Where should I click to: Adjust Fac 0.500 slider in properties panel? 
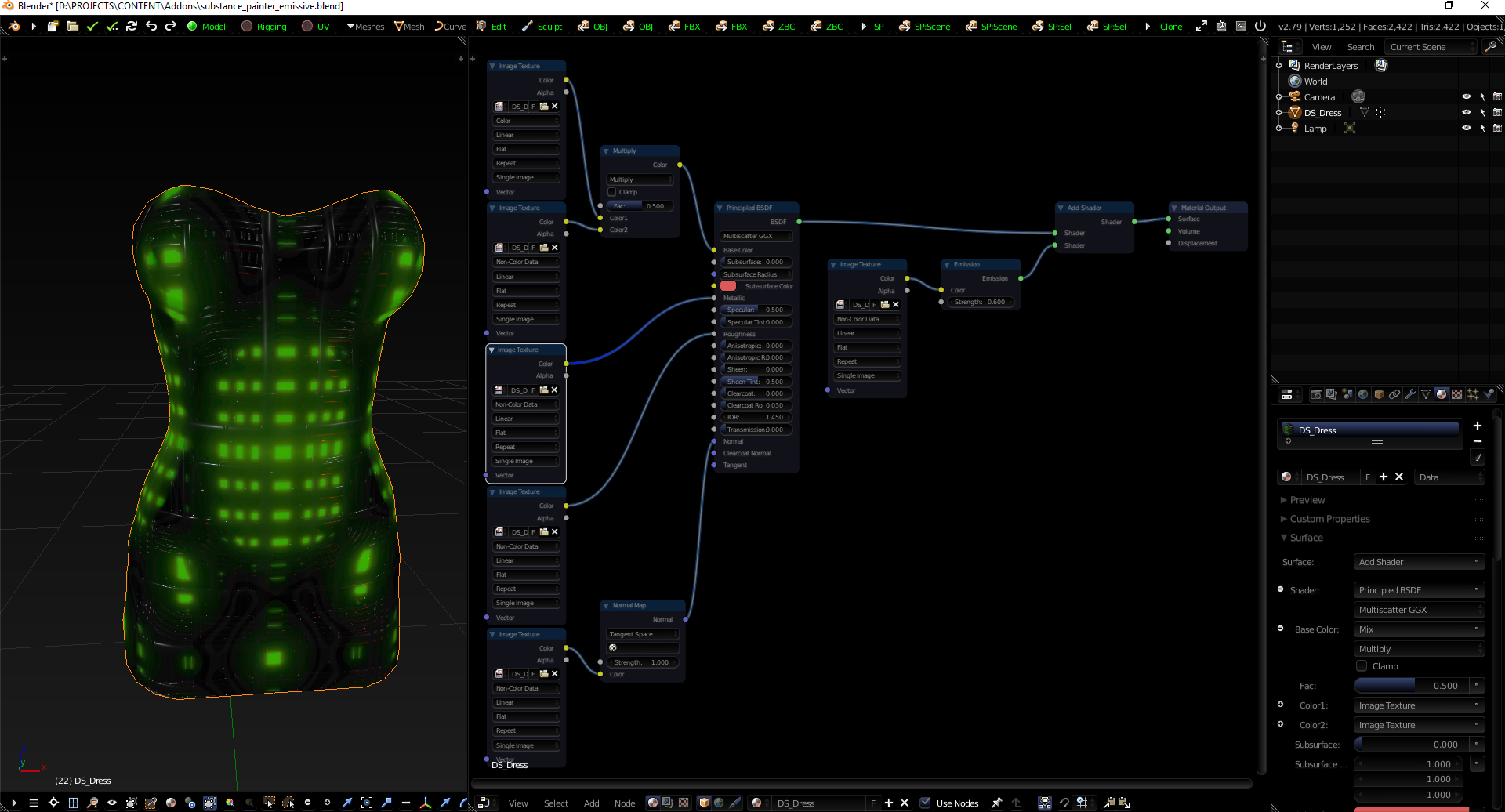click(x=1413, y=686)
